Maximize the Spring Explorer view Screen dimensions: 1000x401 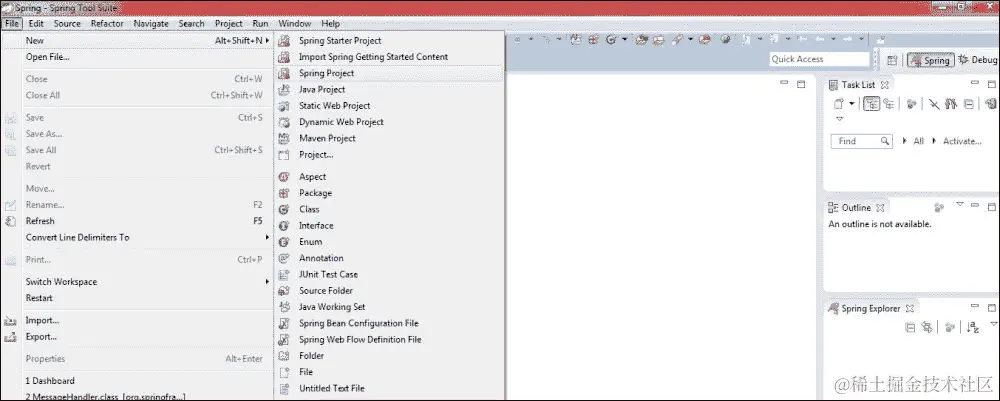[992, 307]
